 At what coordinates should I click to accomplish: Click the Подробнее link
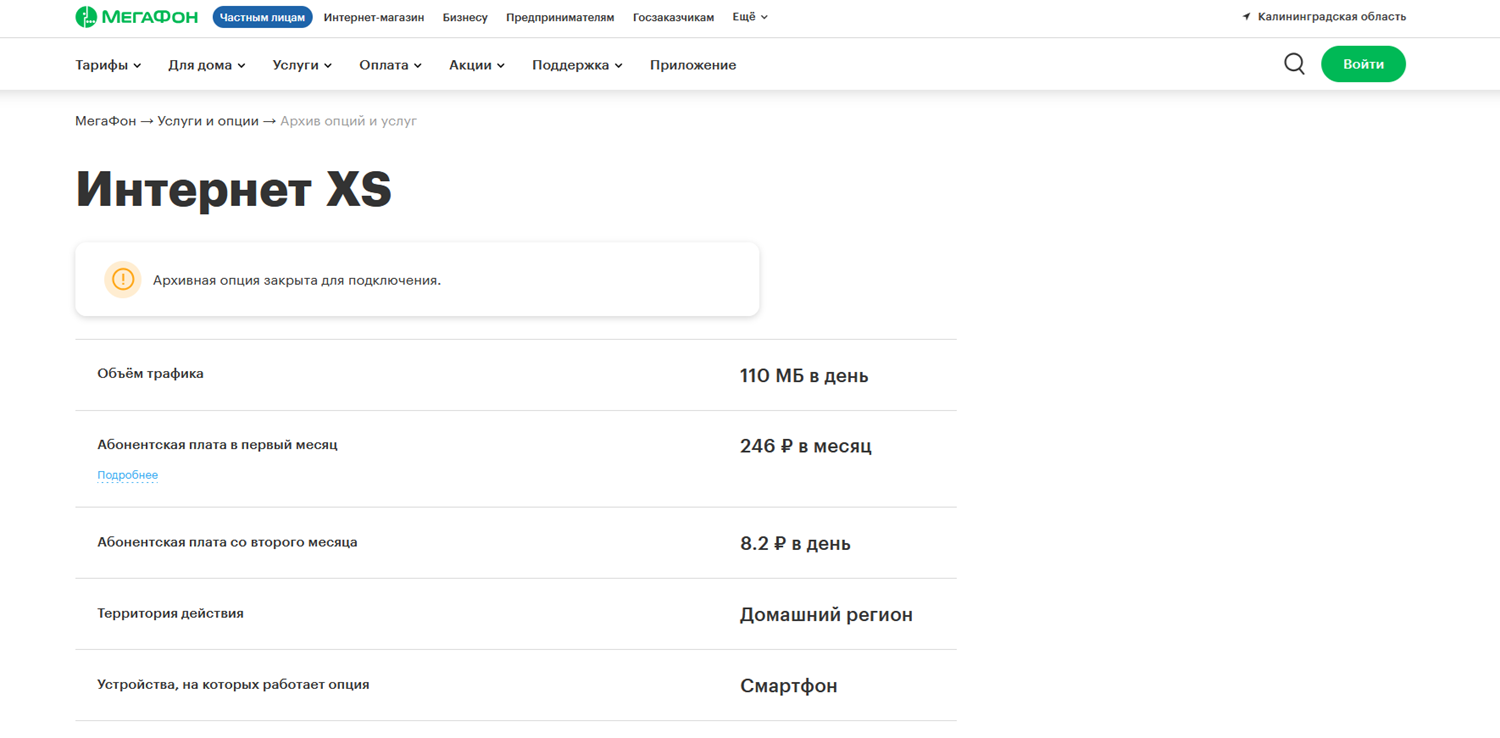(x=127, y=475)
